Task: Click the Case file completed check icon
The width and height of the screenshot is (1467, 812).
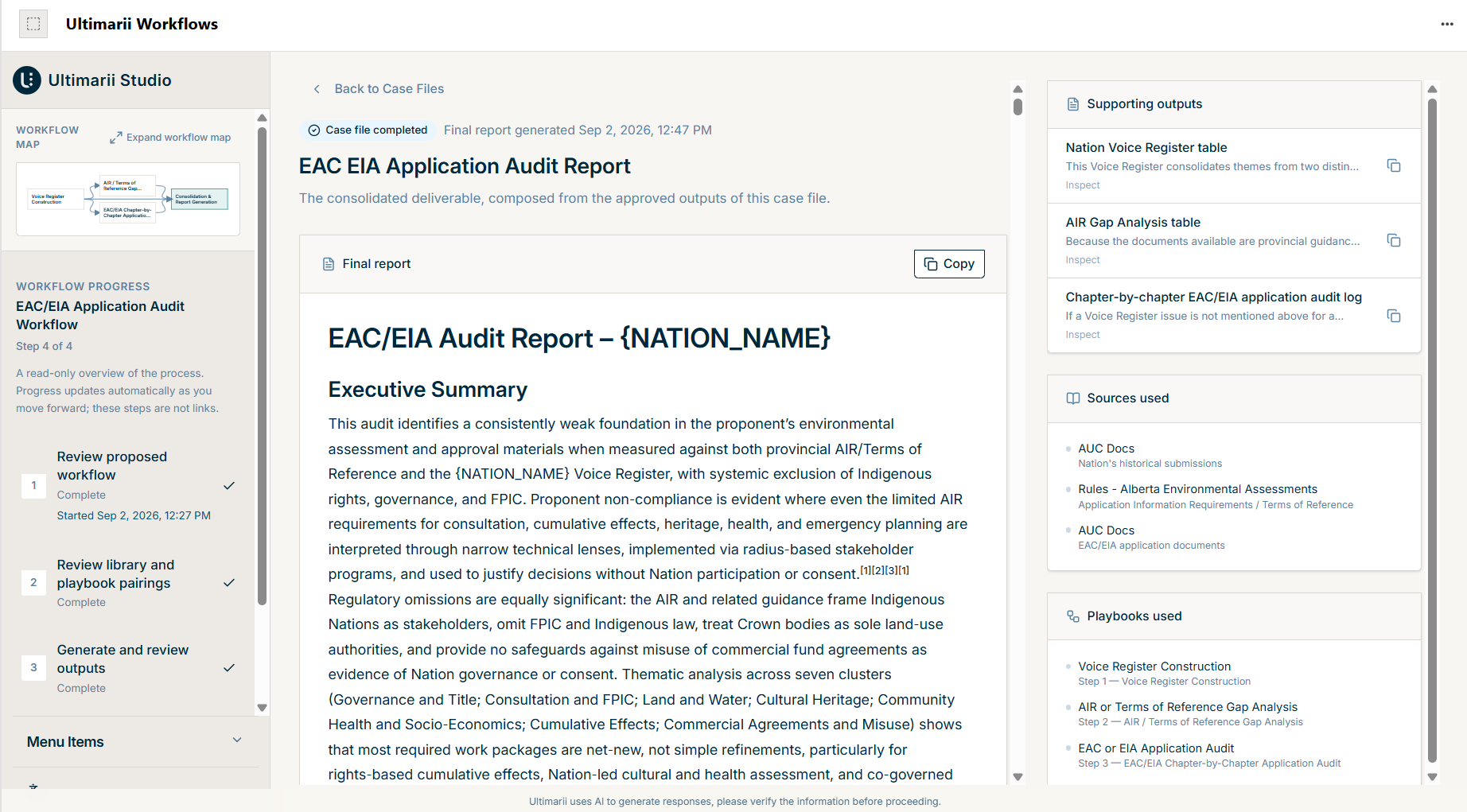Action: [314, 130]
